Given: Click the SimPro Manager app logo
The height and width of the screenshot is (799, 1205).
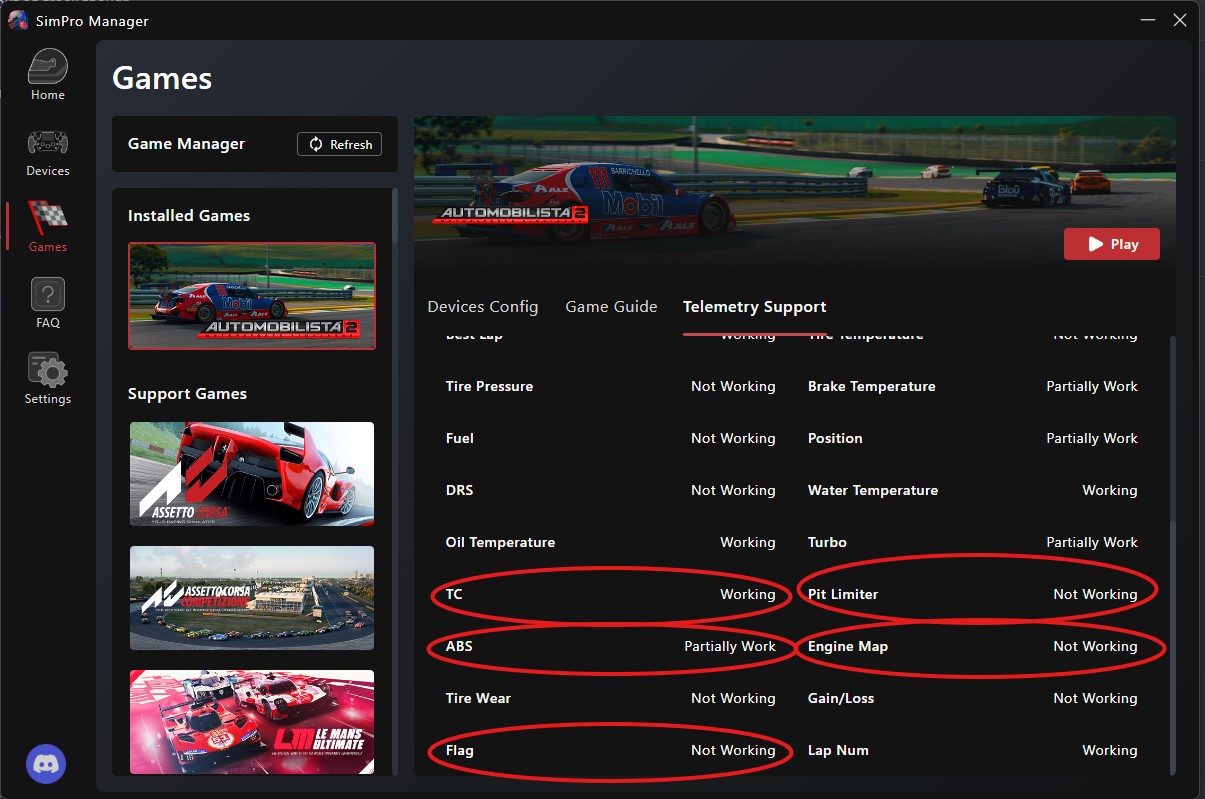Looking at the screenshot, I should [17, 20].
